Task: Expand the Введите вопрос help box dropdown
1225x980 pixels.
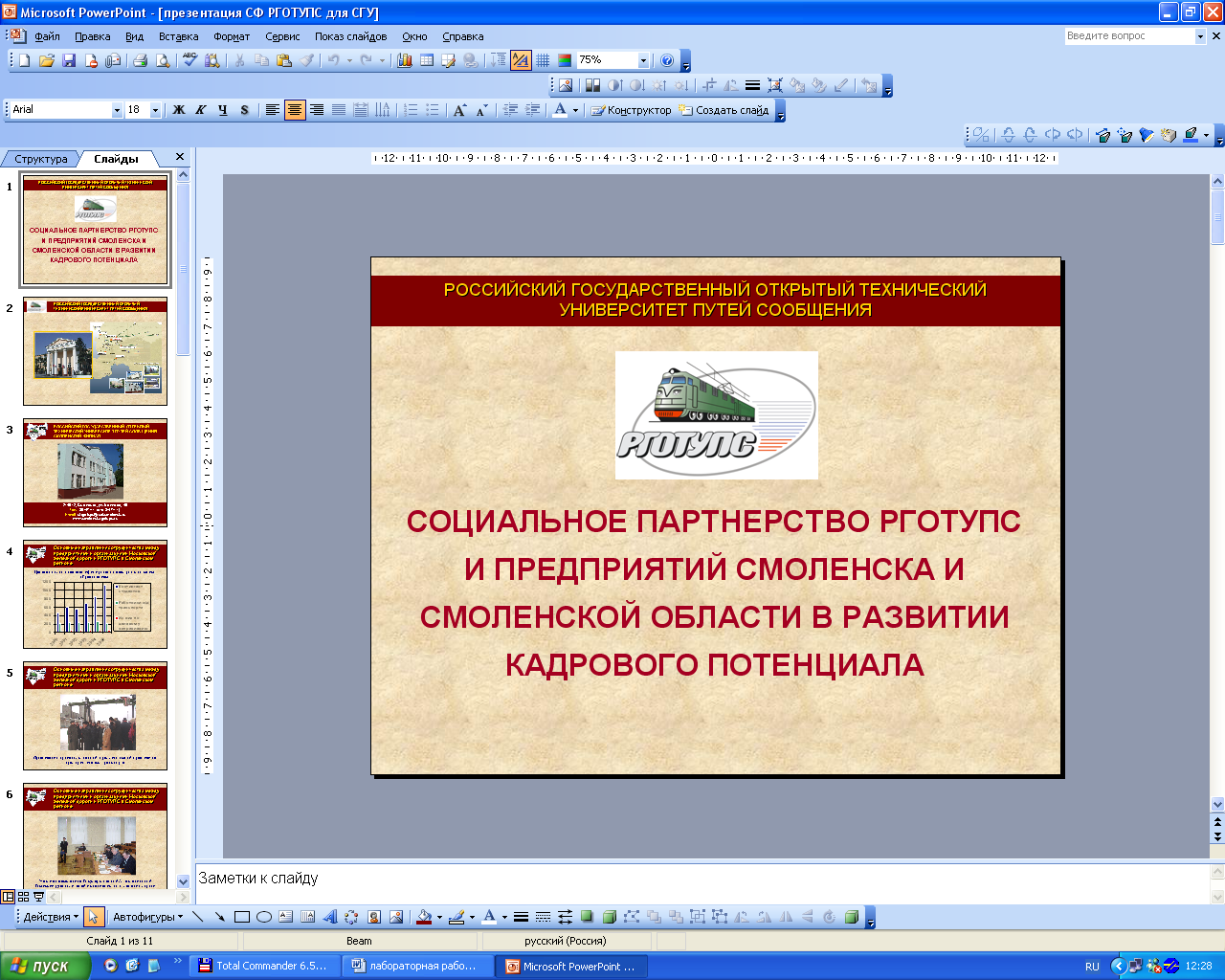Action: pos(1200,36)
